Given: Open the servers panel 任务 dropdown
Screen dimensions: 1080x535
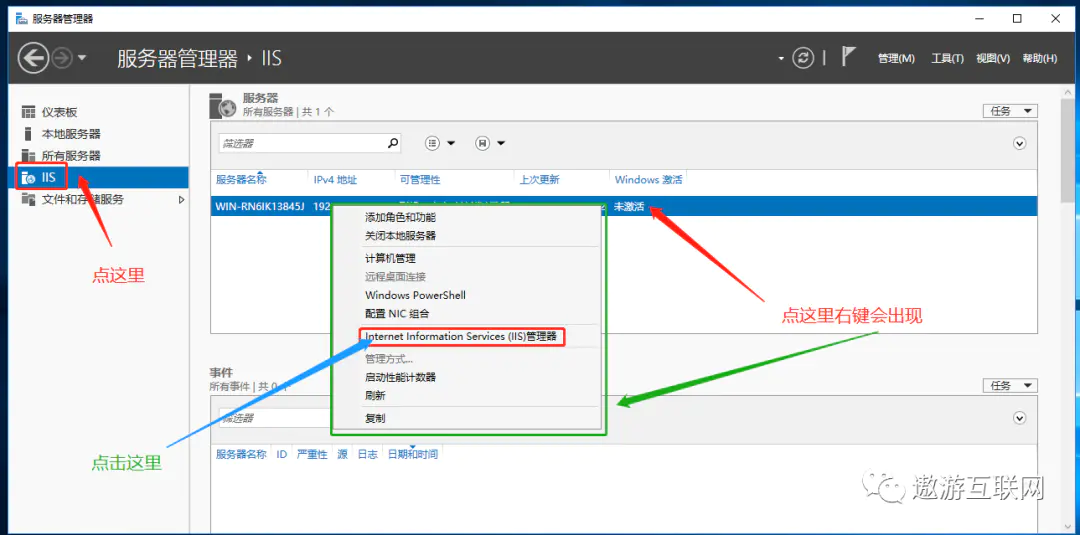Looking at the screenshot, I should point(1010,111).
